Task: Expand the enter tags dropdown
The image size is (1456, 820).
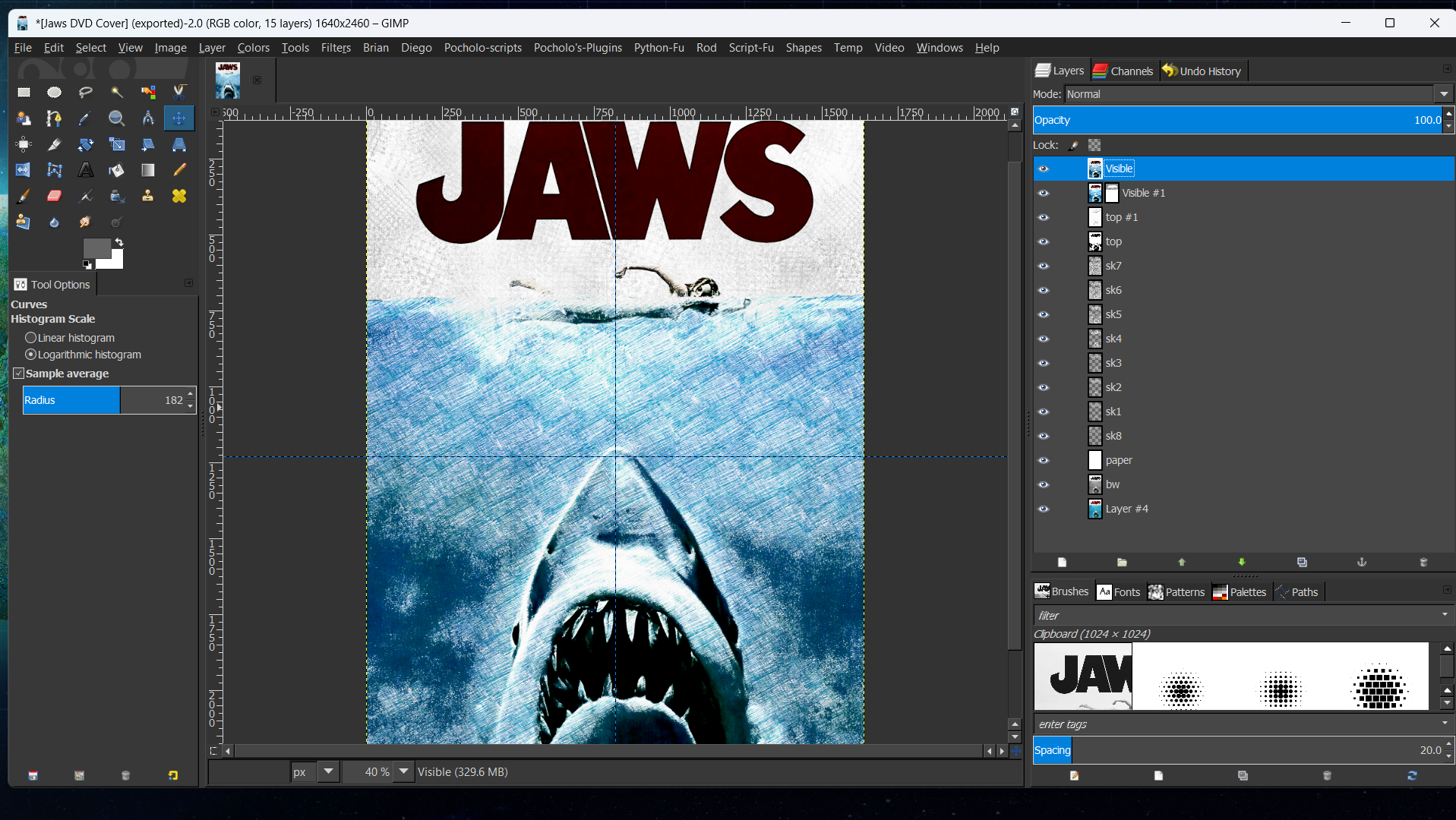Action: [1445, 724]
